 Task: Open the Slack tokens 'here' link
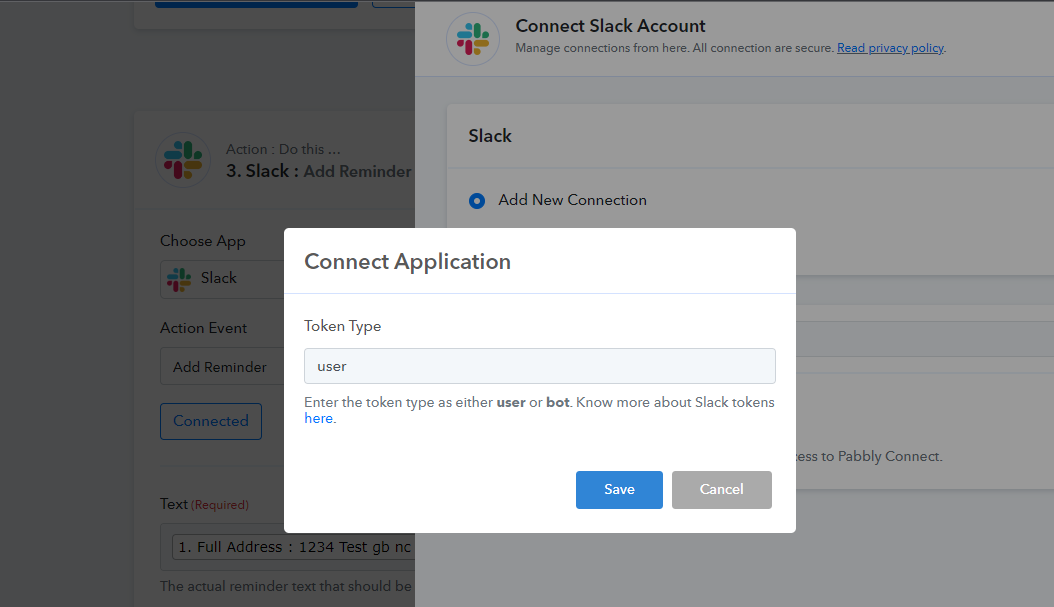point(319,418)
